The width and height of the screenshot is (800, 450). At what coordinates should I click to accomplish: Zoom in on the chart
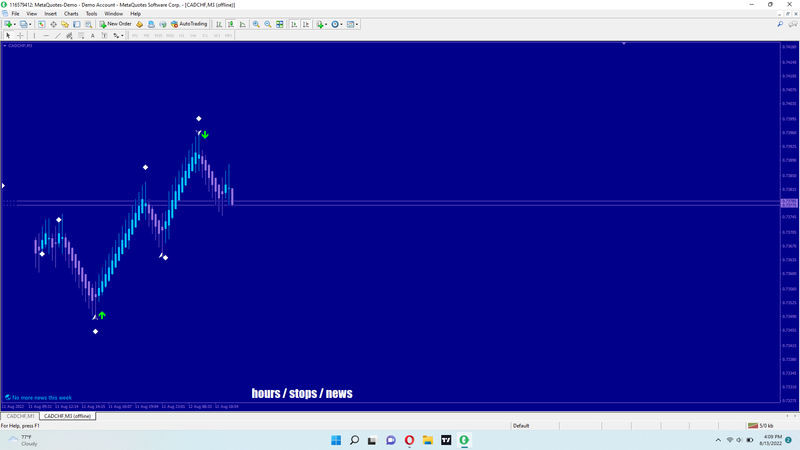pyautogui.click(x=256, y=24)
